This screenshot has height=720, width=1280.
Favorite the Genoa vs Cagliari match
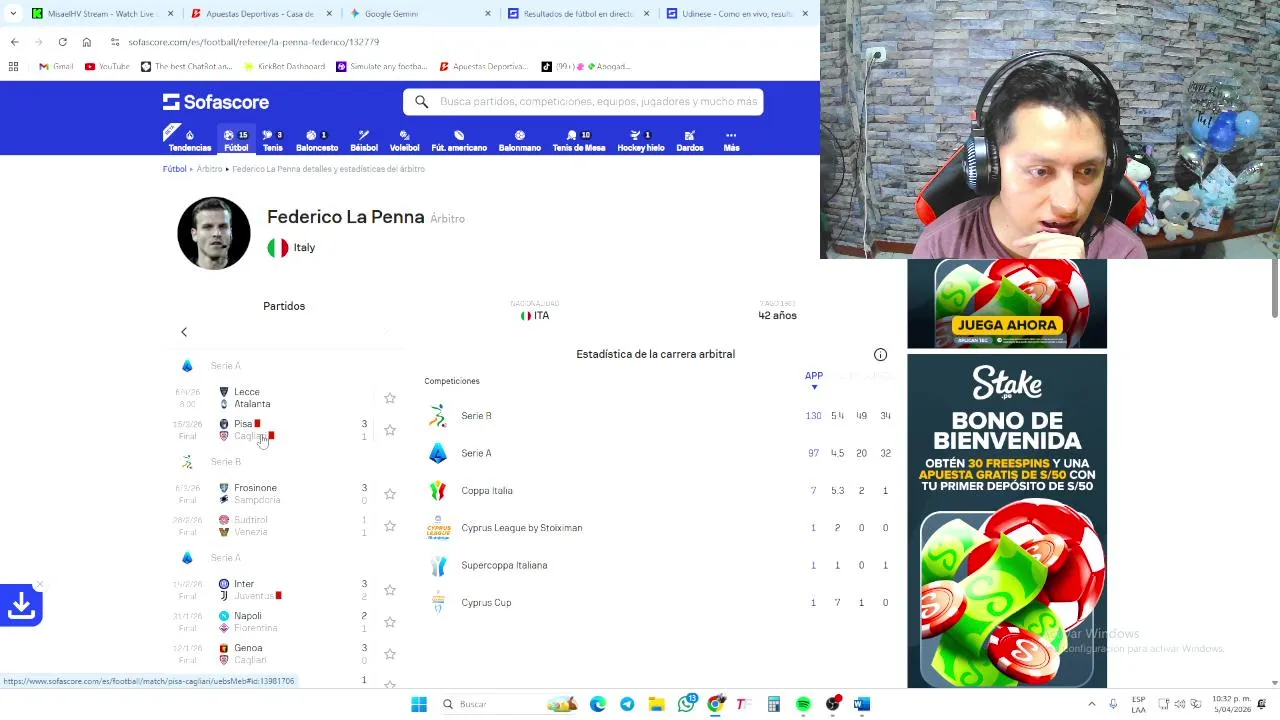[390, 654]
